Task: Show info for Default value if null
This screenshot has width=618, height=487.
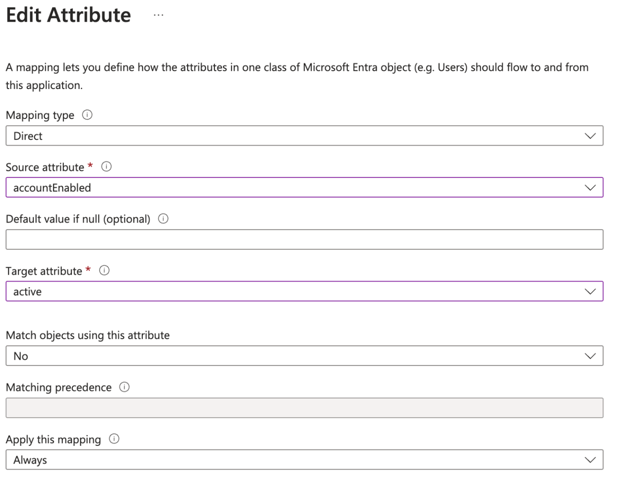Action: 163,219
